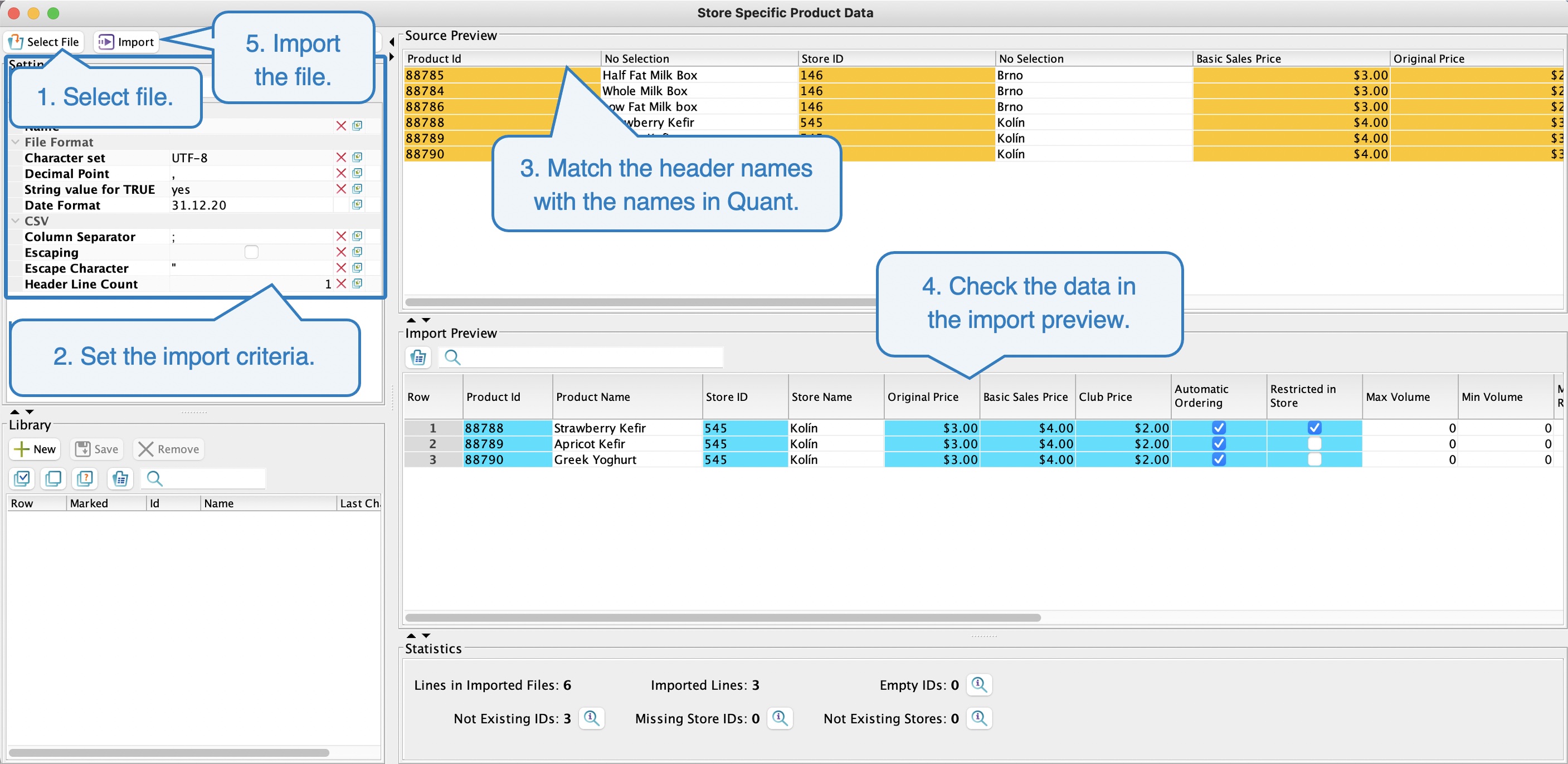Image resolution: width=1568 pixels, height=764 pixels.
Task: Open the Original Price source header selector
Action: (x=1477, y=58)
